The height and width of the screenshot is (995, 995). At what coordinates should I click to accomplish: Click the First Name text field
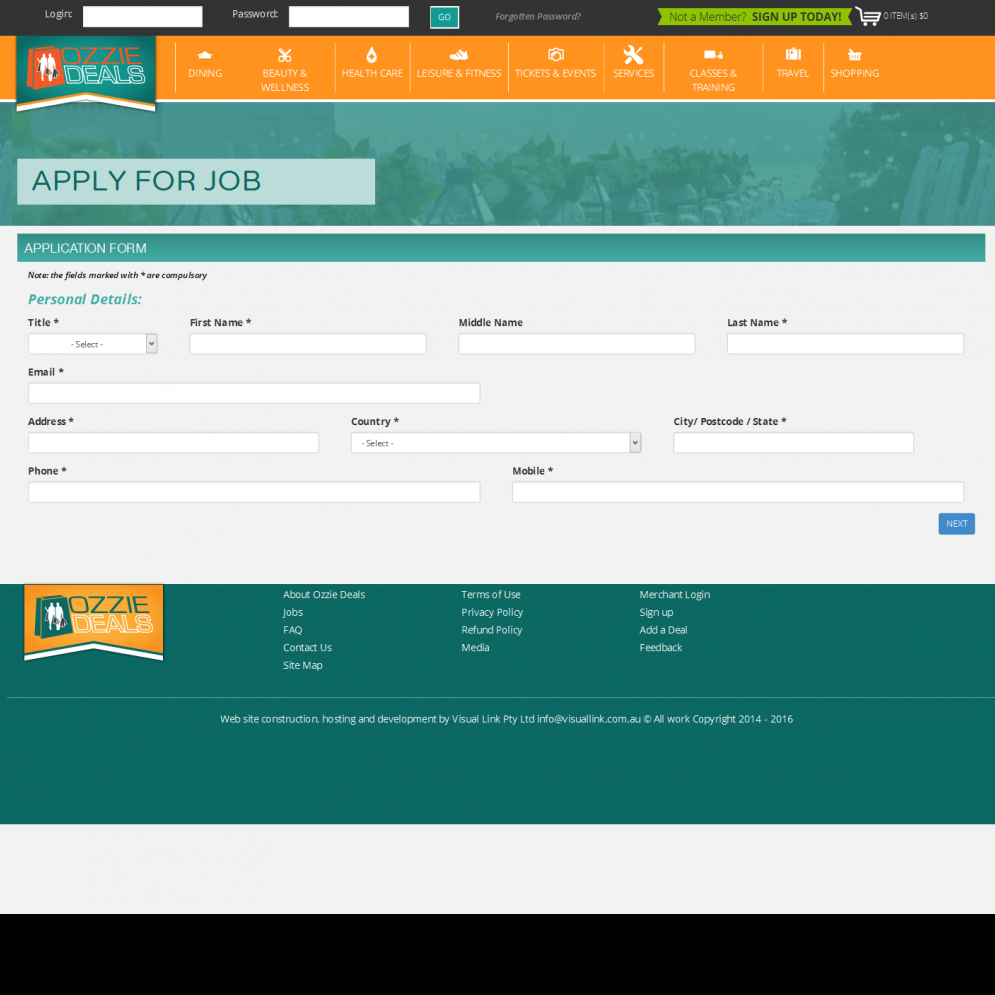(x=308, y=344)
